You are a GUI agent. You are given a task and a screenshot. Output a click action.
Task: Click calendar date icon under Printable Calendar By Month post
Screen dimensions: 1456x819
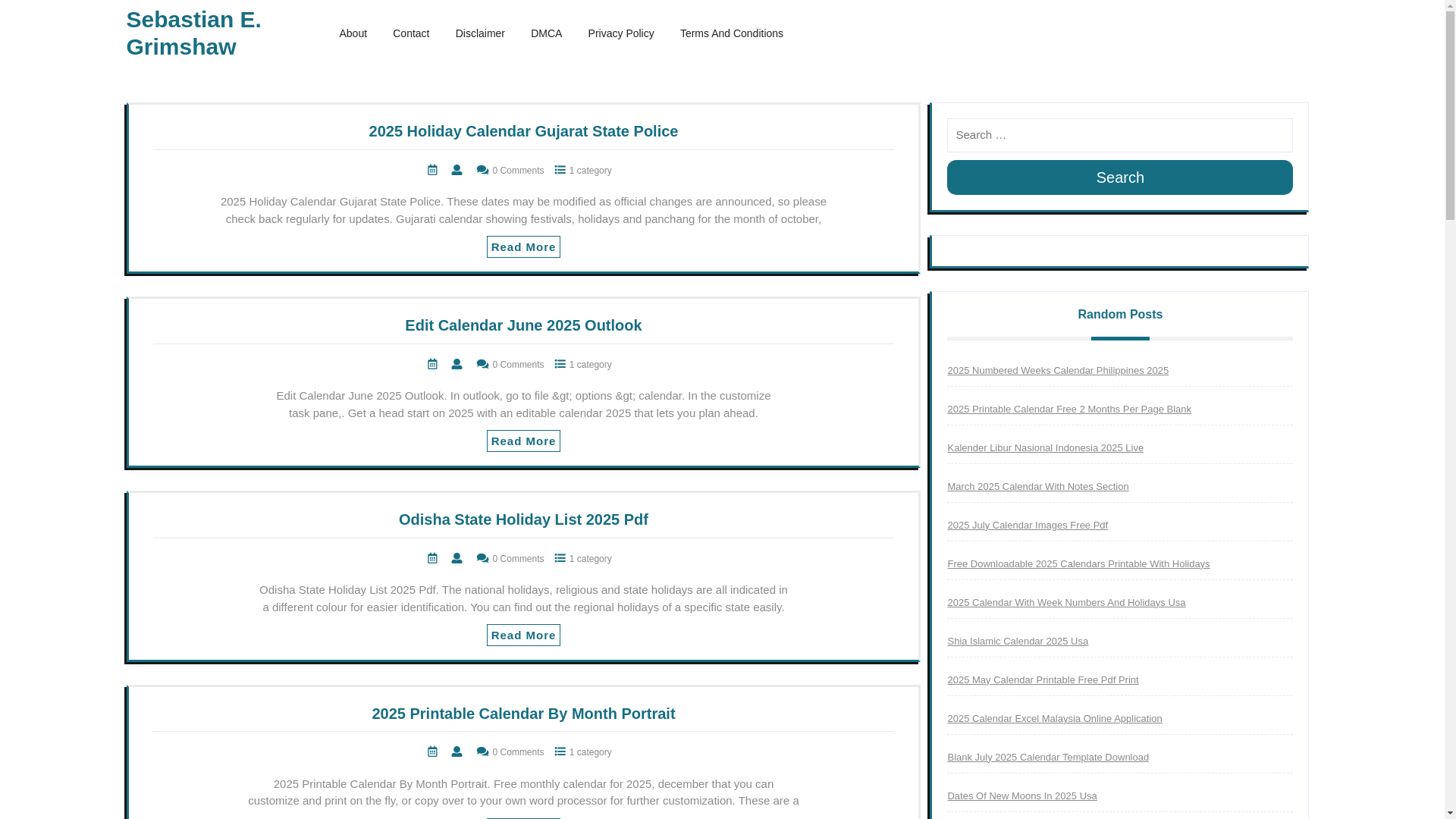[432, 752]
